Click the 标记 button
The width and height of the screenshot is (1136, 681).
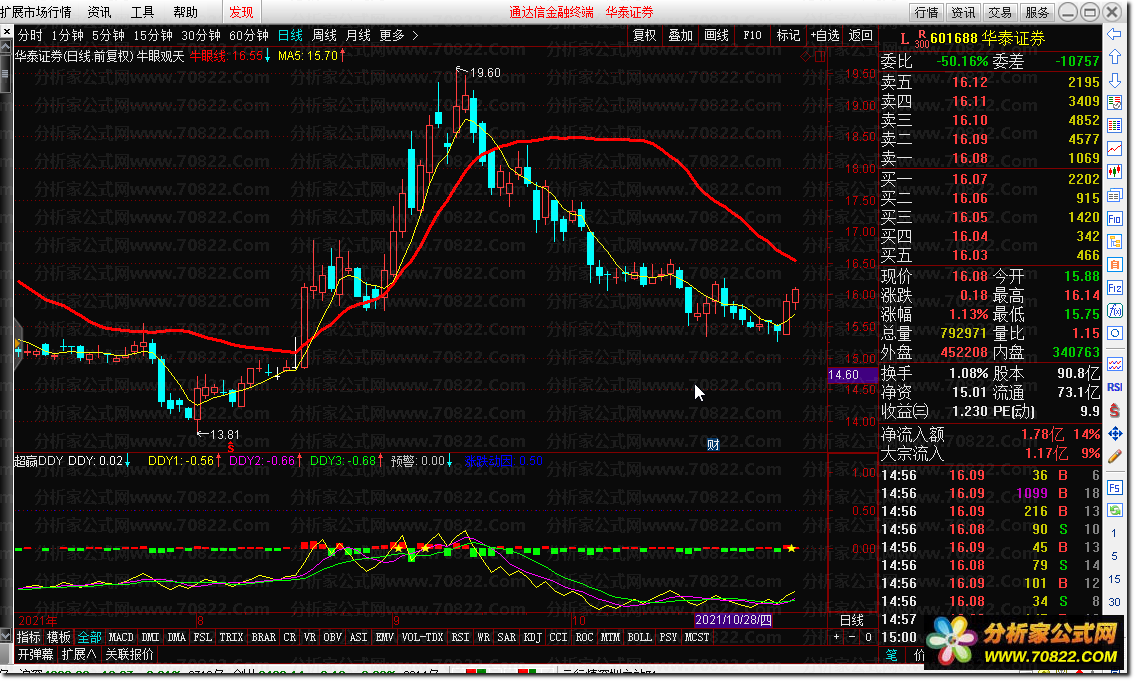tap(788, 35)
